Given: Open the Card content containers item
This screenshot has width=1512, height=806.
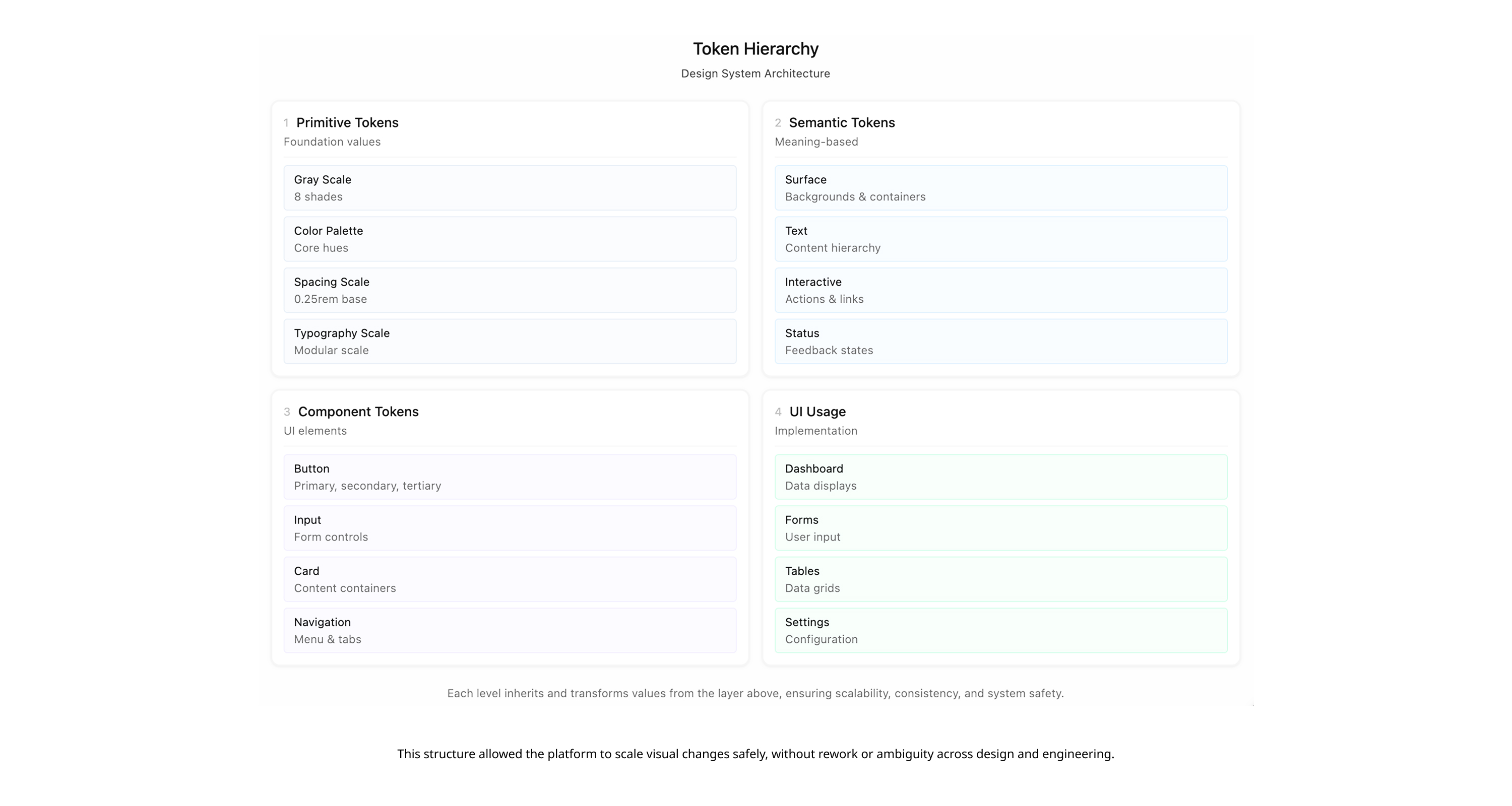Looking at the screenshot, I should pyautogui.click(x=510, y=579).
